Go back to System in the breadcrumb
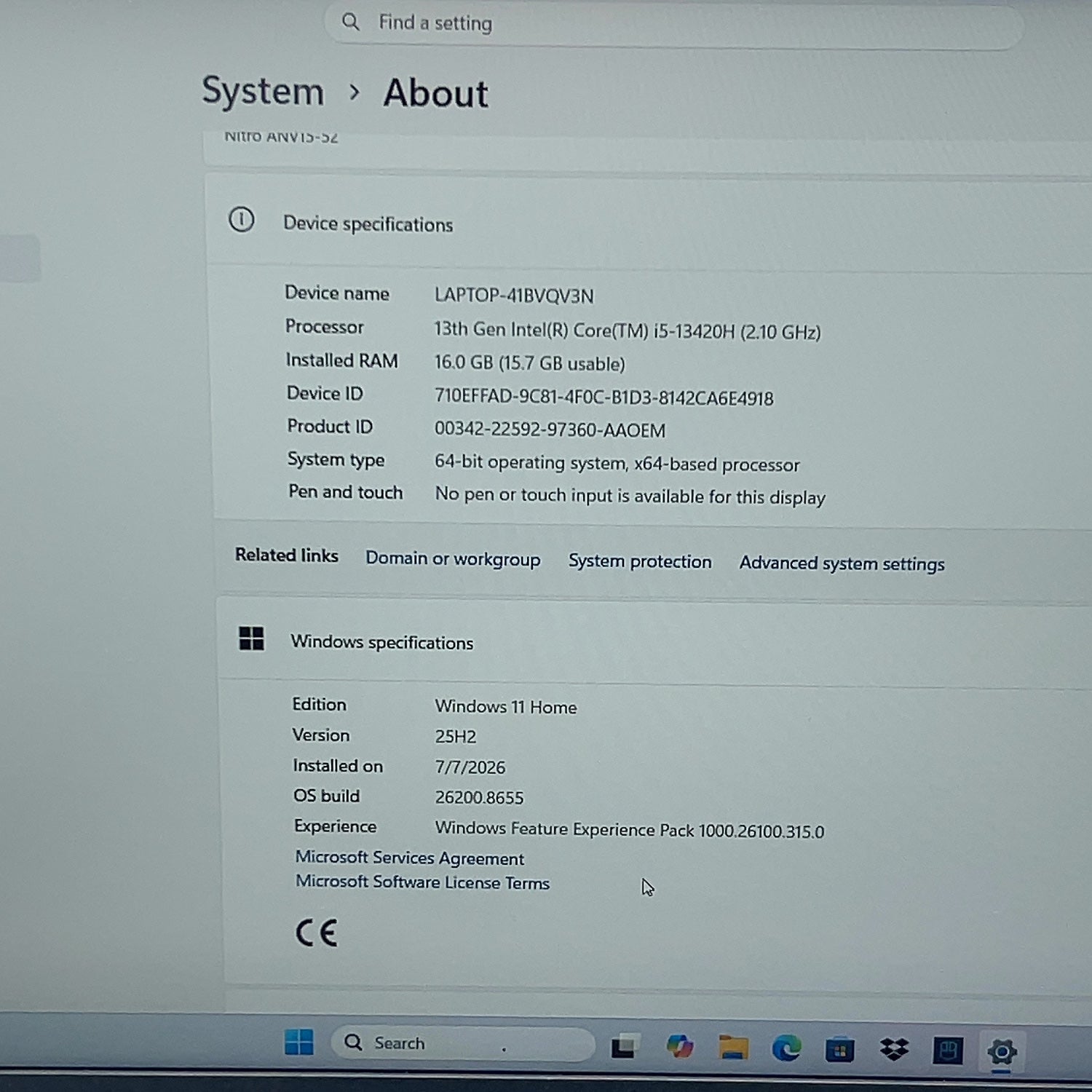Viewport: 1092px width, 1092px height. 263,92
